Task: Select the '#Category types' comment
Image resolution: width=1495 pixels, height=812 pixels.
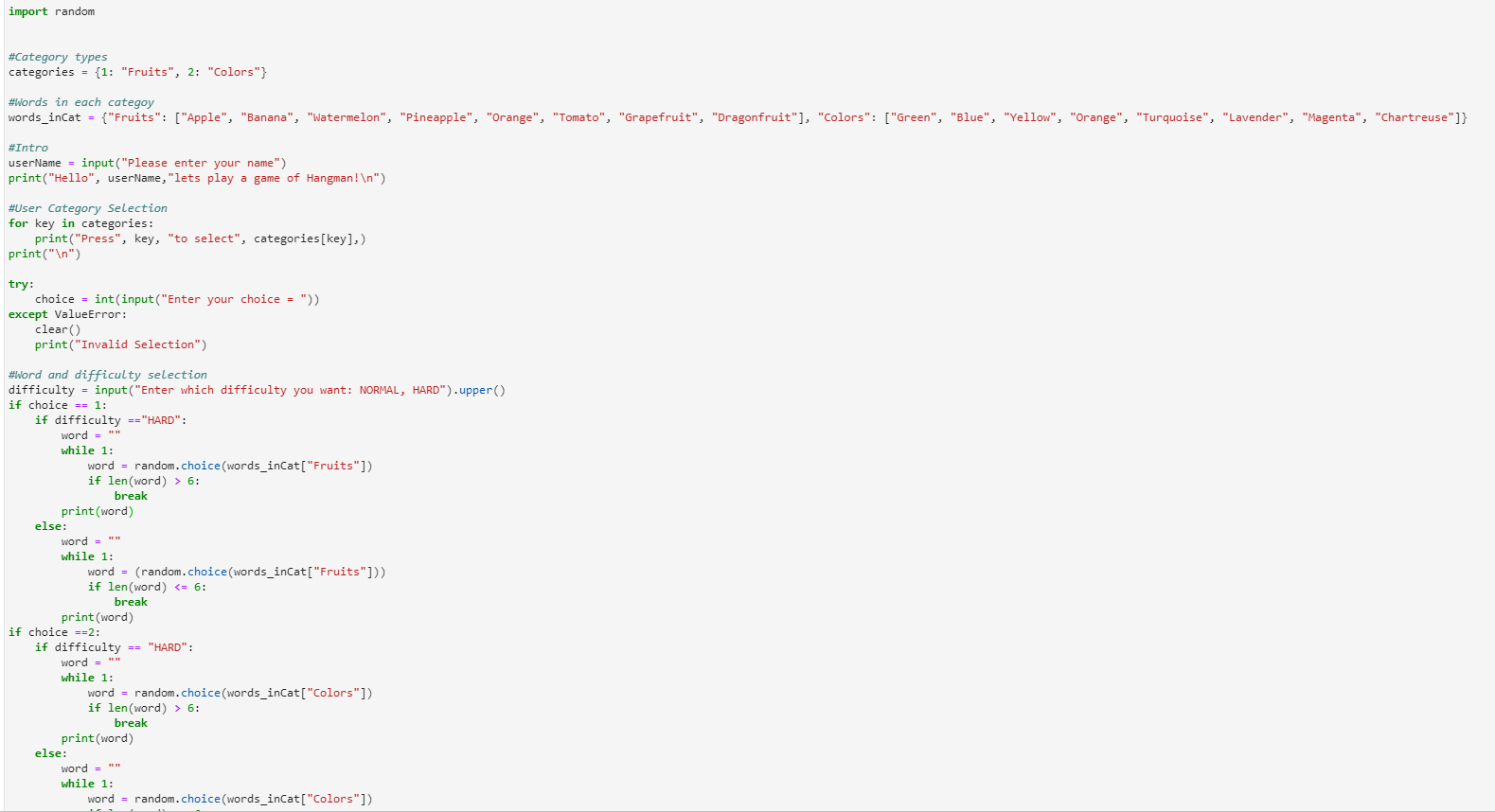Action: point(58,57)
